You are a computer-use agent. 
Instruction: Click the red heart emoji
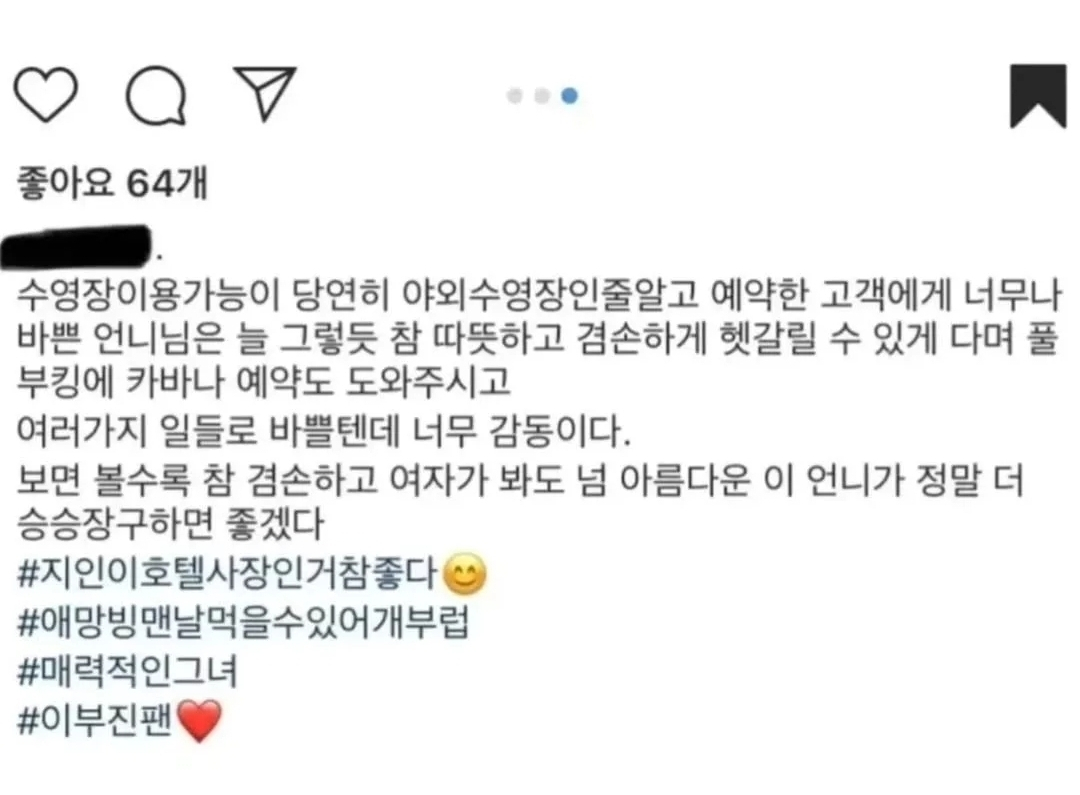(200, 721)
